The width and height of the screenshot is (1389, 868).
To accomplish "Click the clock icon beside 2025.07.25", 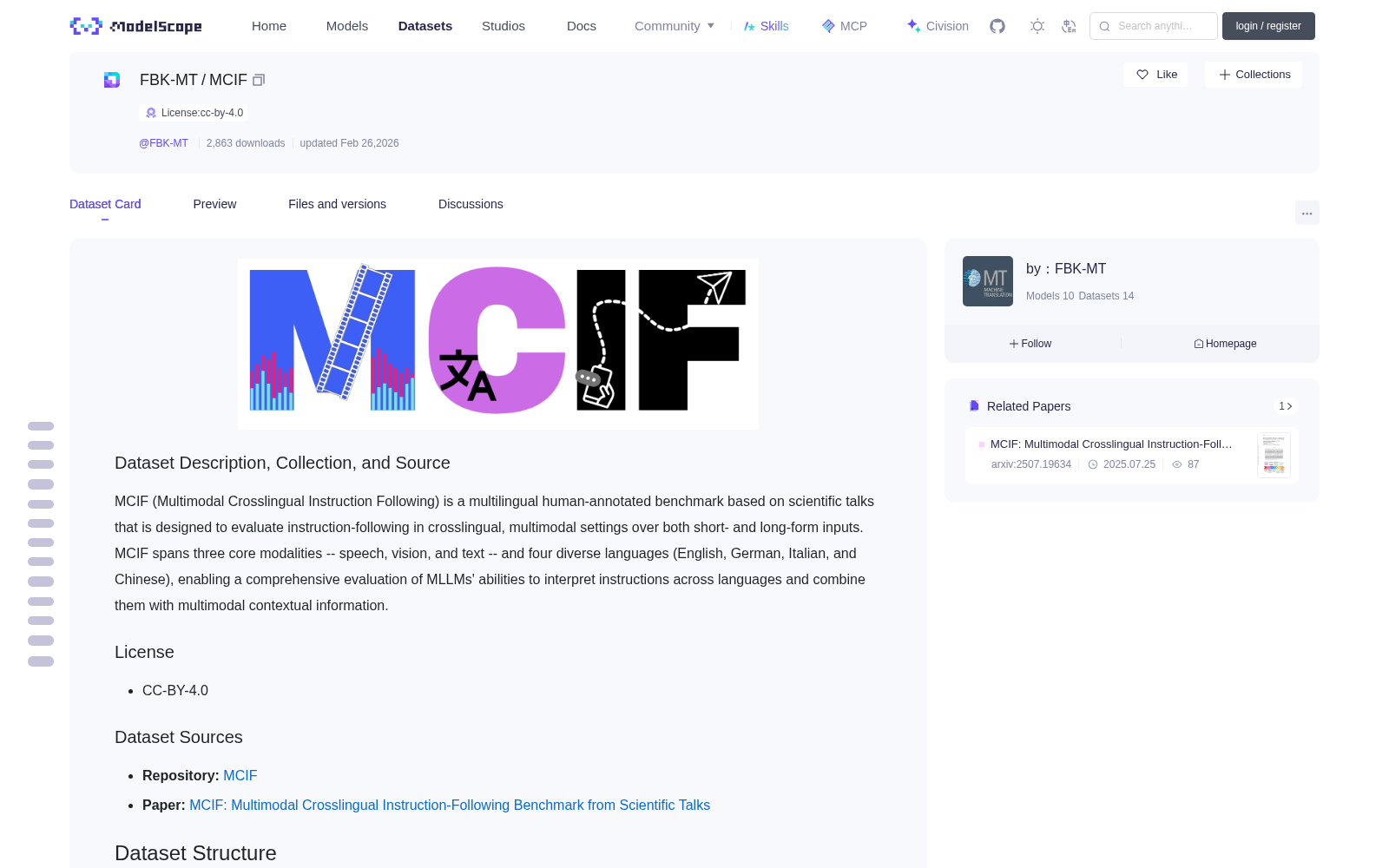I will tap(1093, 464).
